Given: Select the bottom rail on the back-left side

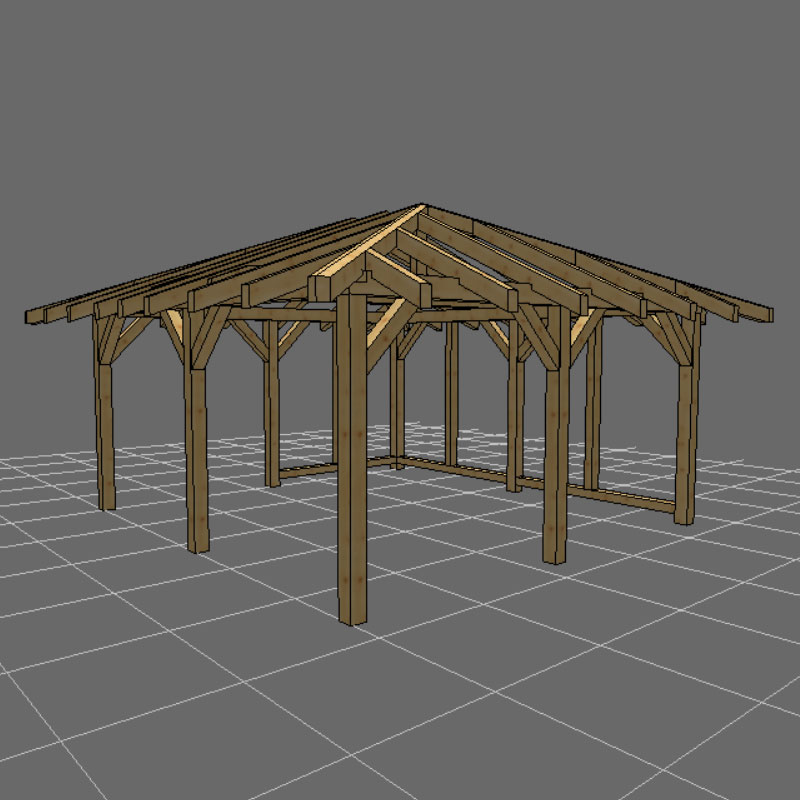Looking at the screenshot, I should coord(320,468).
